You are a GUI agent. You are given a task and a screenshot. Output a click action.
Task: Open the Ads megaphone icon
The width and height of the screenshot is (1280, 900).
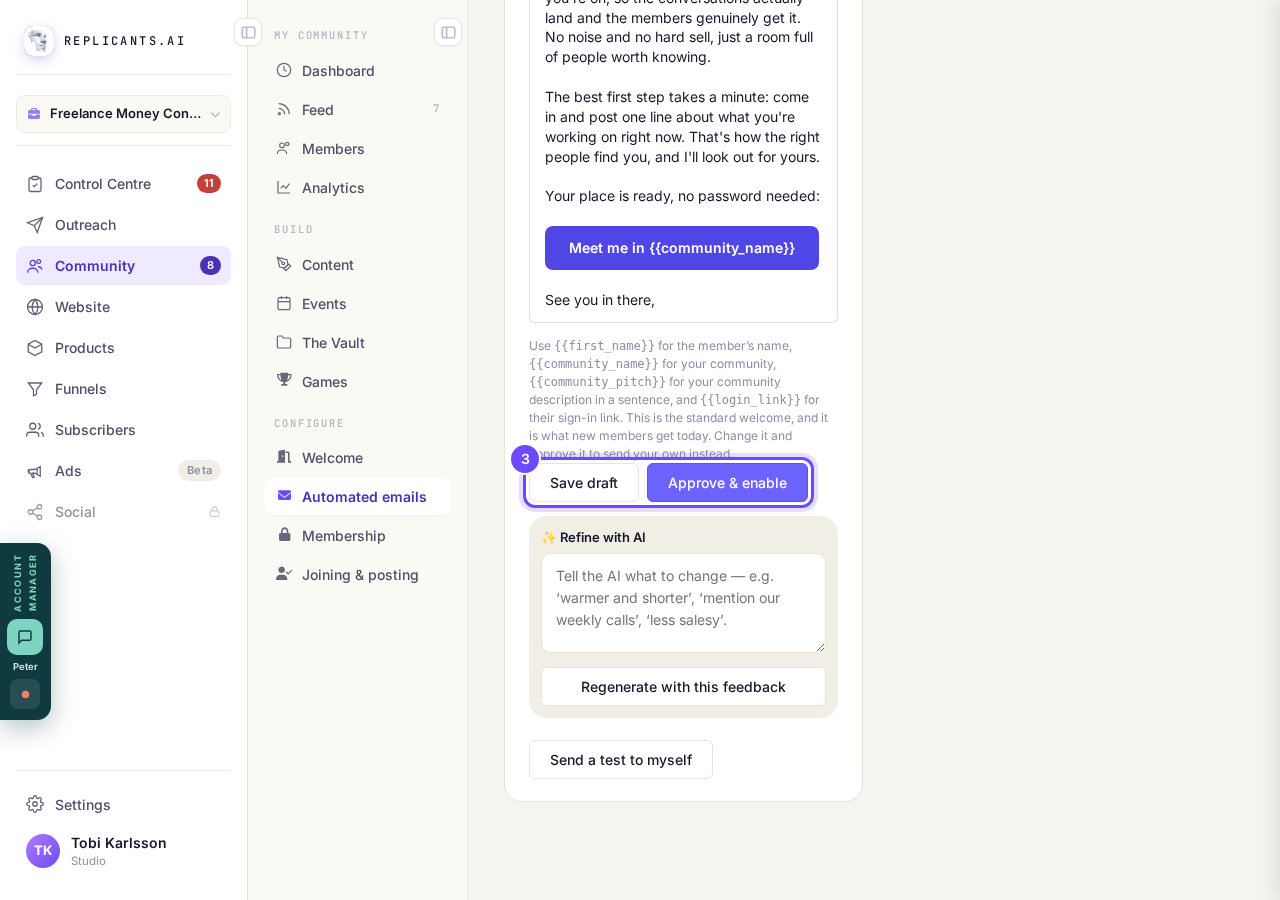point(35,471)
